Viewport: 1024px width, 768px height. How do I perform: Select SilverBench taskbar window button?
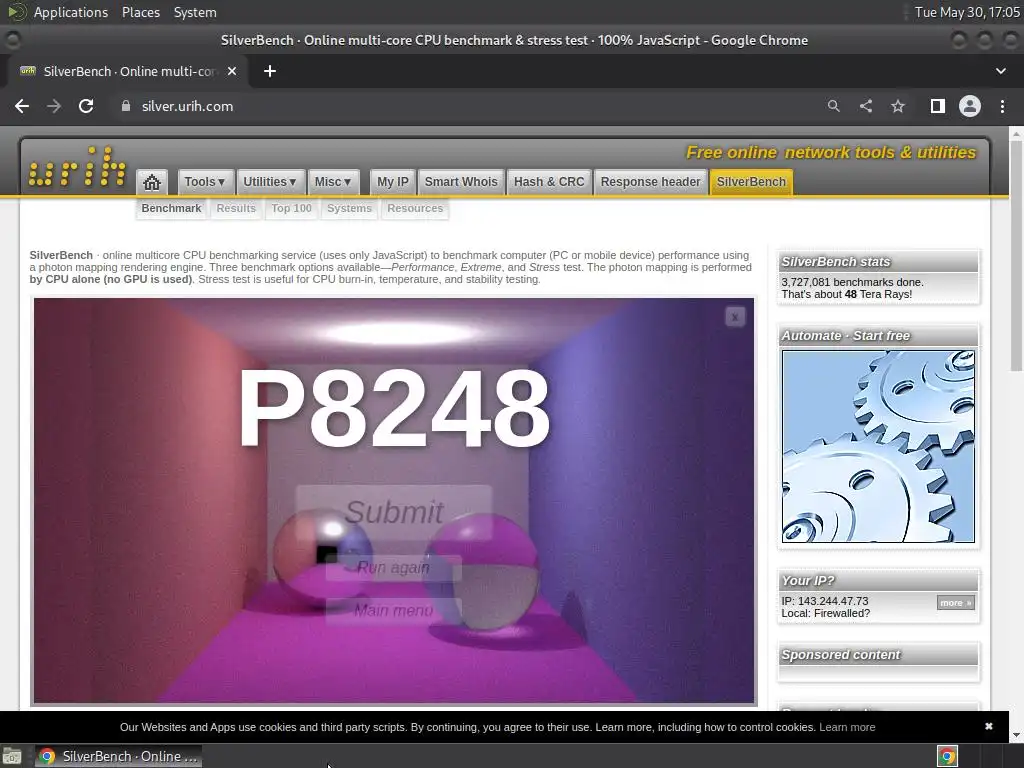(118, 756)
